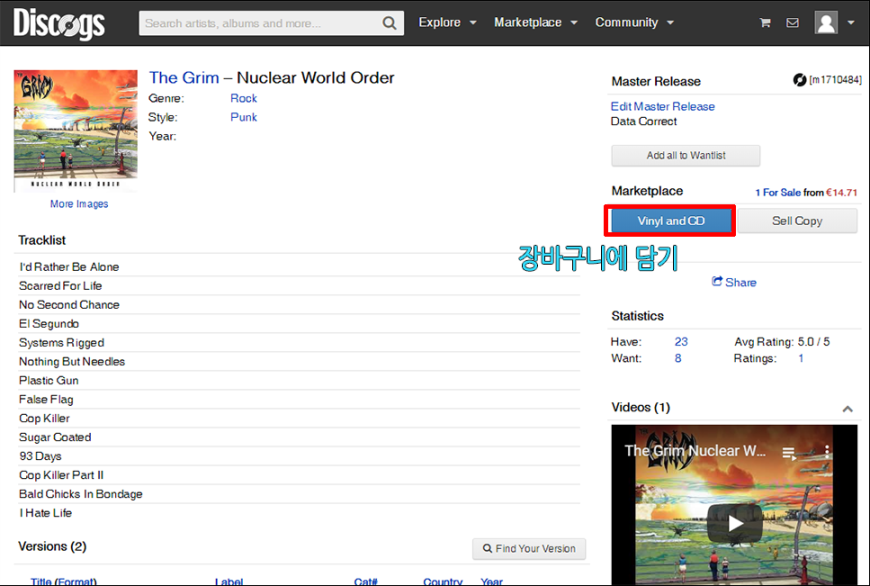
Task: Select track Sugar Coated
Action: pos(55,437)
